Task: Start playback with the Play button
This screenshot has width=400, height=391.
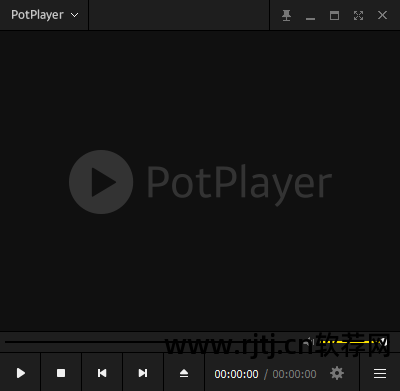Action: point(21,373)
